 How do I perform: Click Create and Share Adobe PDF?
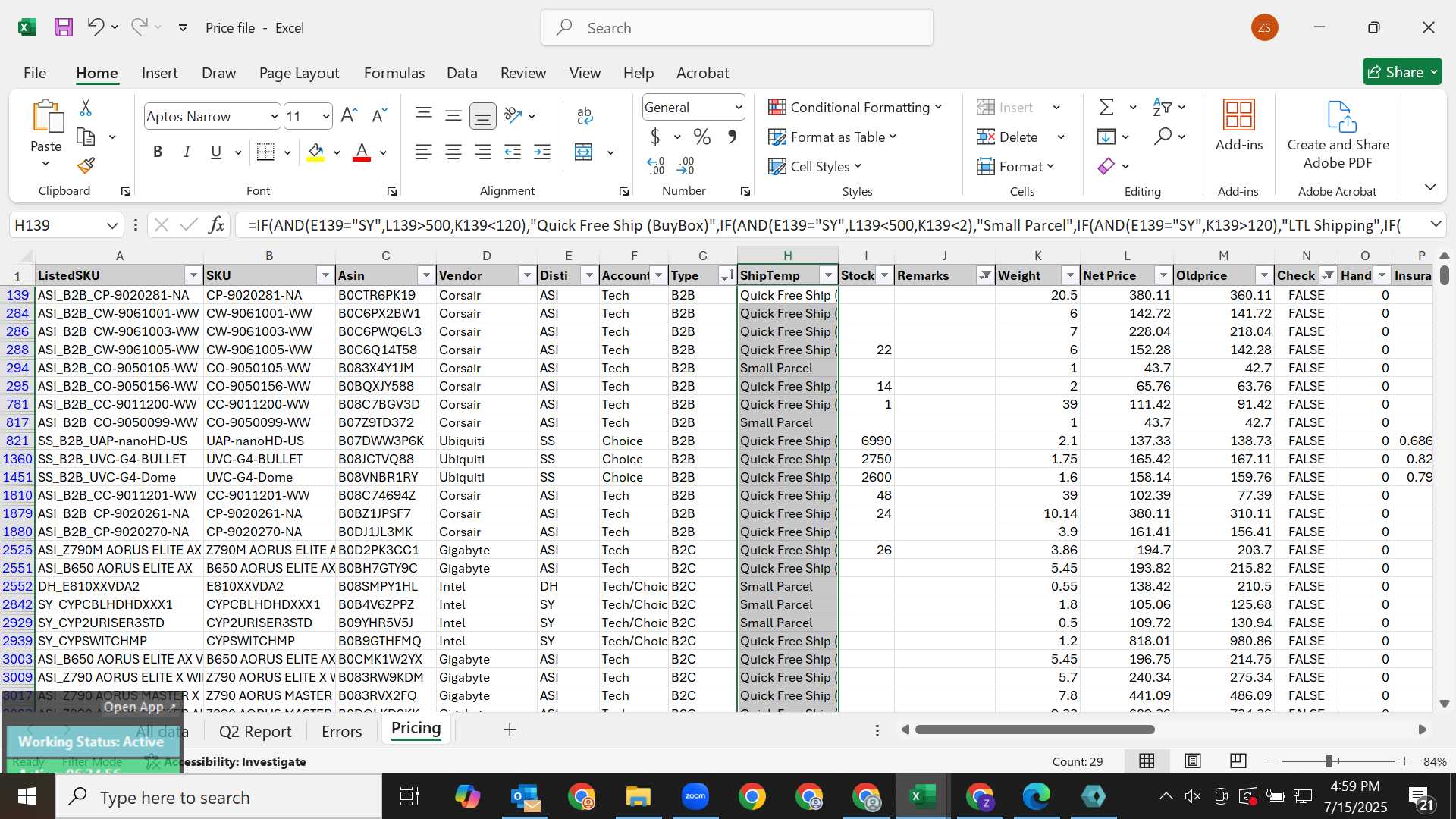(1338, 136)
